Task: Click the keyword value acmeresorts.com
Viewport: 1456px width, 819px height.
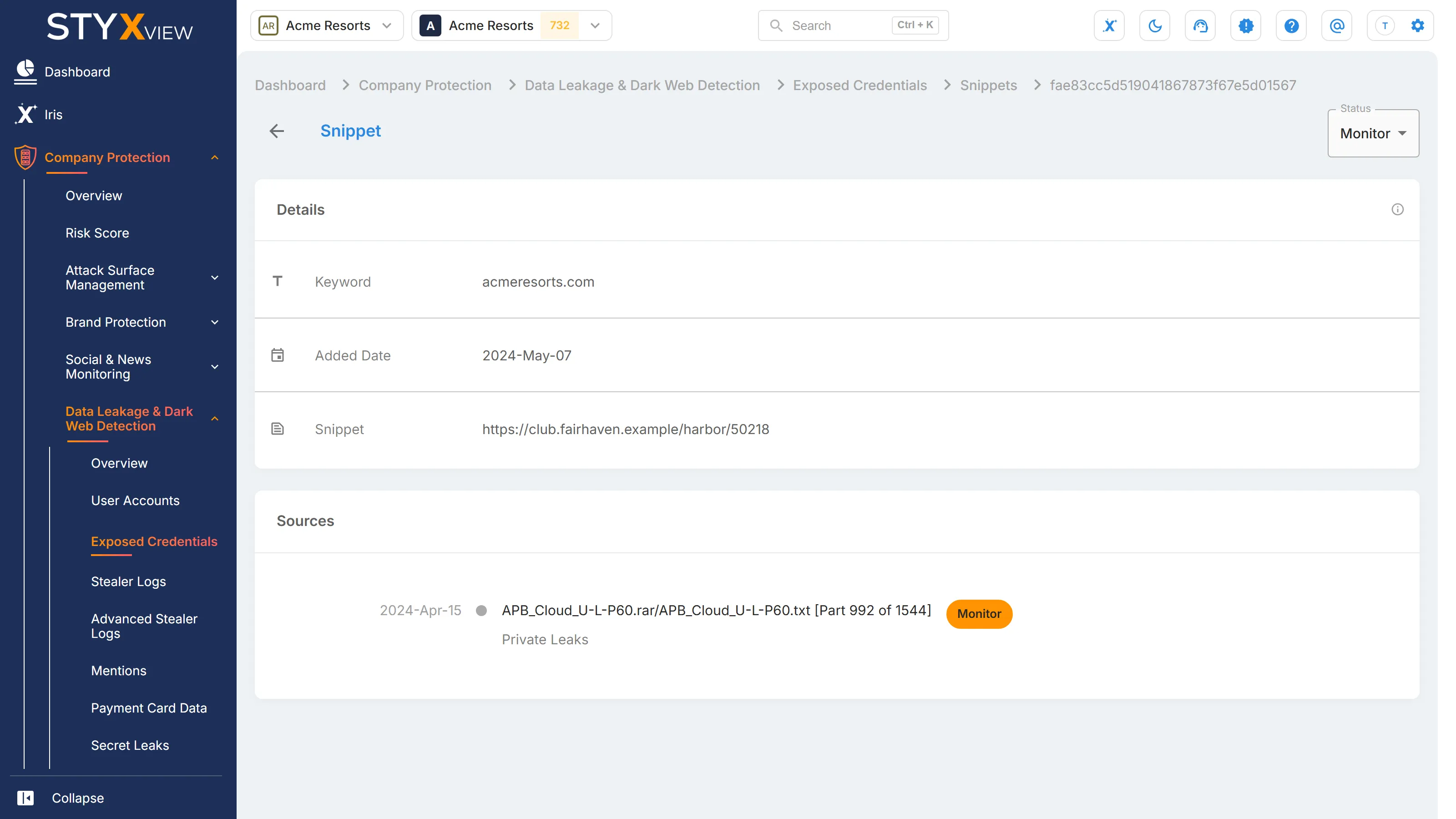Action: [x=538, y=282]
